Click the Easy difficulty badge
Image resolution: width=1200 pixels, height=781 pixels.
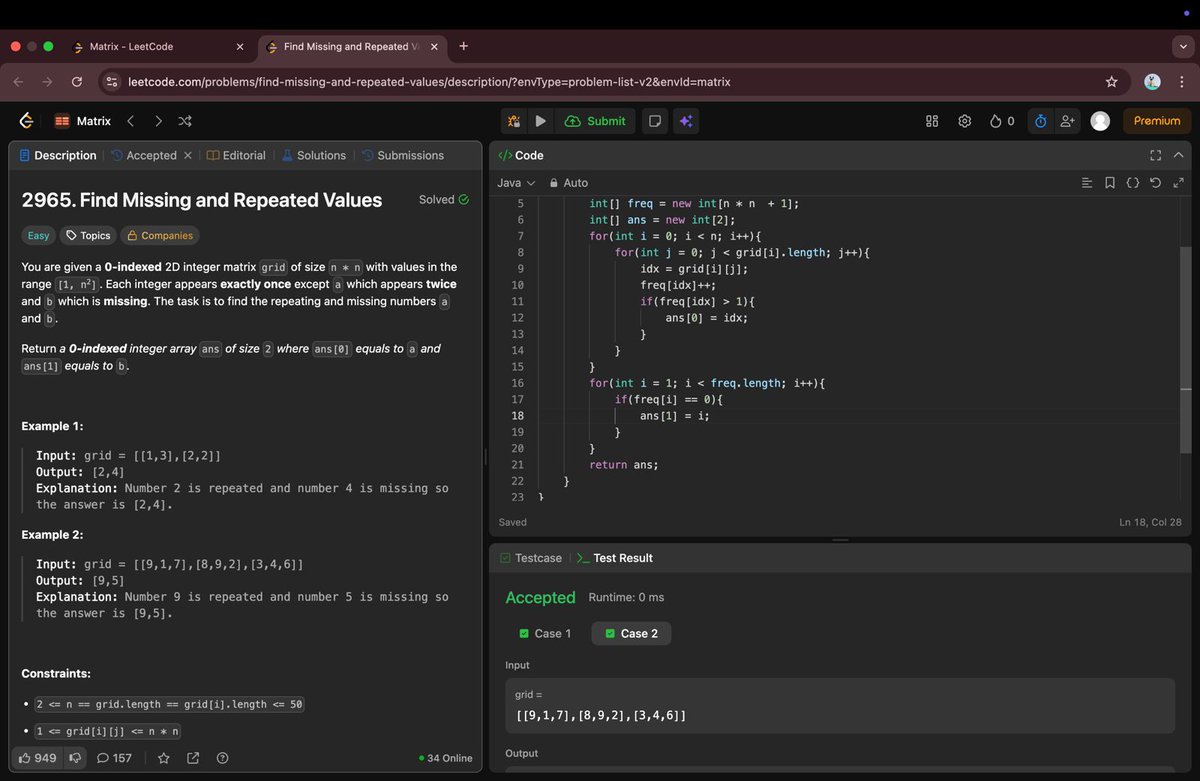click(38, 236)
